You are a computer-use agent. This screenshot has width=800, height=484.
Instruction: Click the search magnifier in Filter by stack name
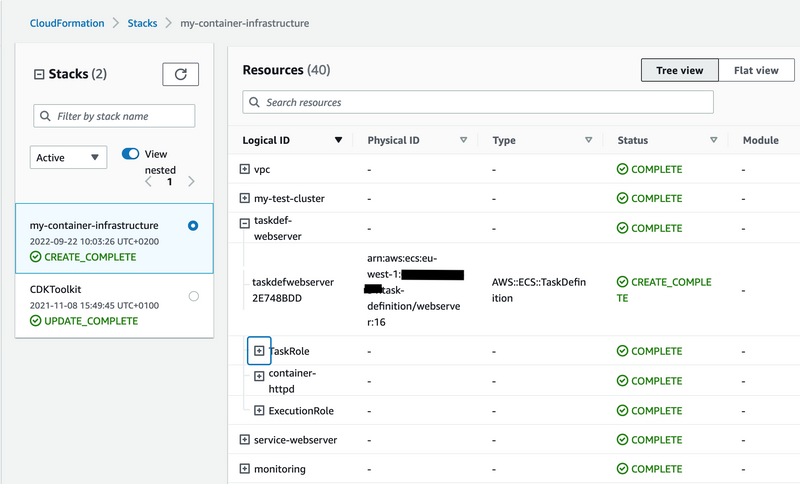tap(45, 116)
